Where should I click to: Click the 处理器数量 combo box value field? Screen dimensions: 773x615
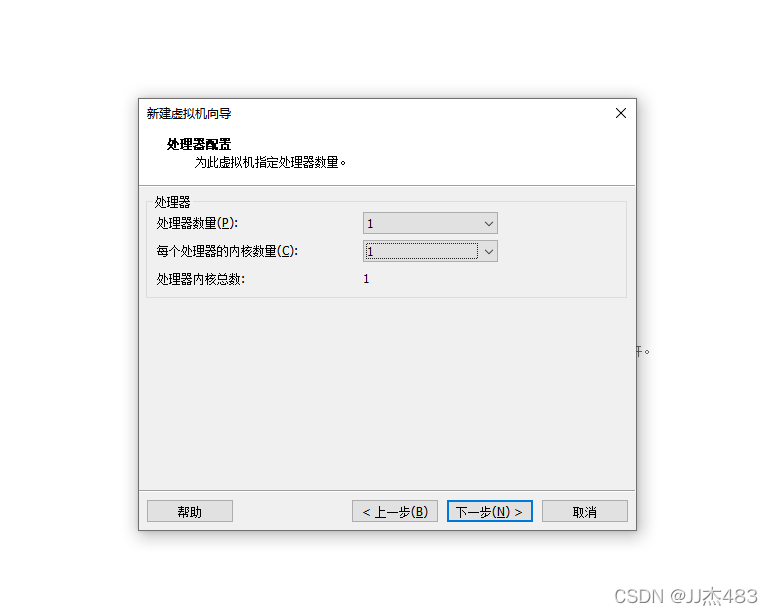point(422,224)
